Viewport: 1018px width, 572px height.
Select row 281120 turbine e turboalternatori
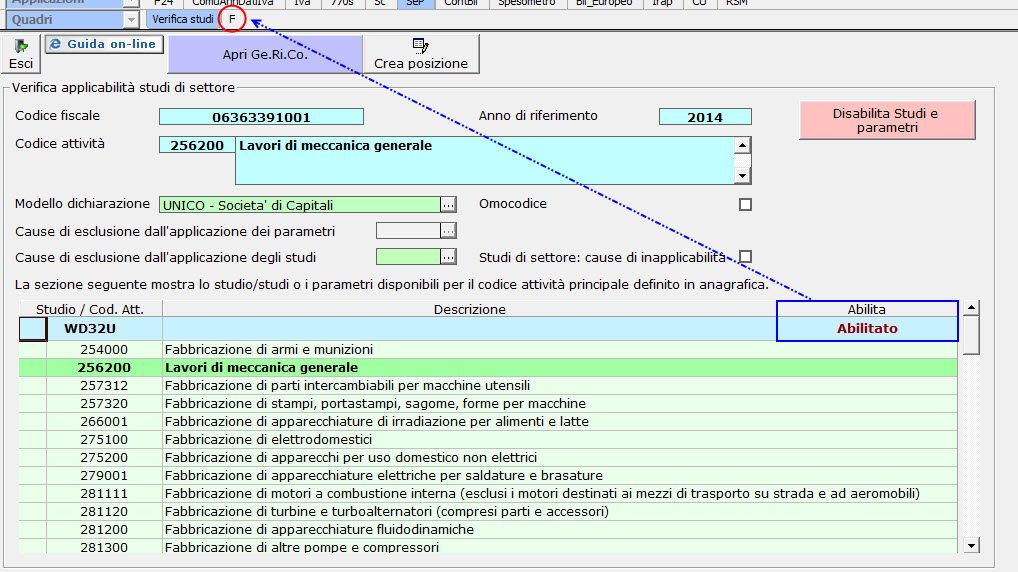click(488, 512)
